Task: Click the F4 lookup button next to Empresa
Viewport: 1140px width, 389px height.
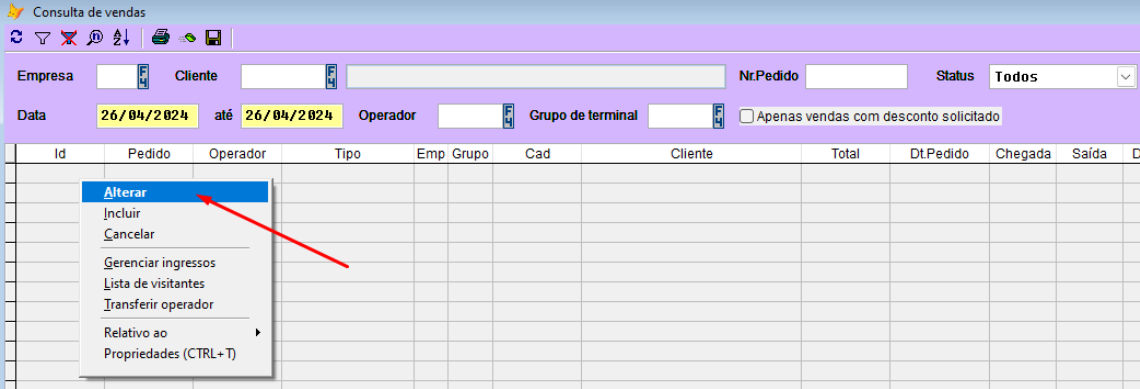Action: click(x=143, y=76)
